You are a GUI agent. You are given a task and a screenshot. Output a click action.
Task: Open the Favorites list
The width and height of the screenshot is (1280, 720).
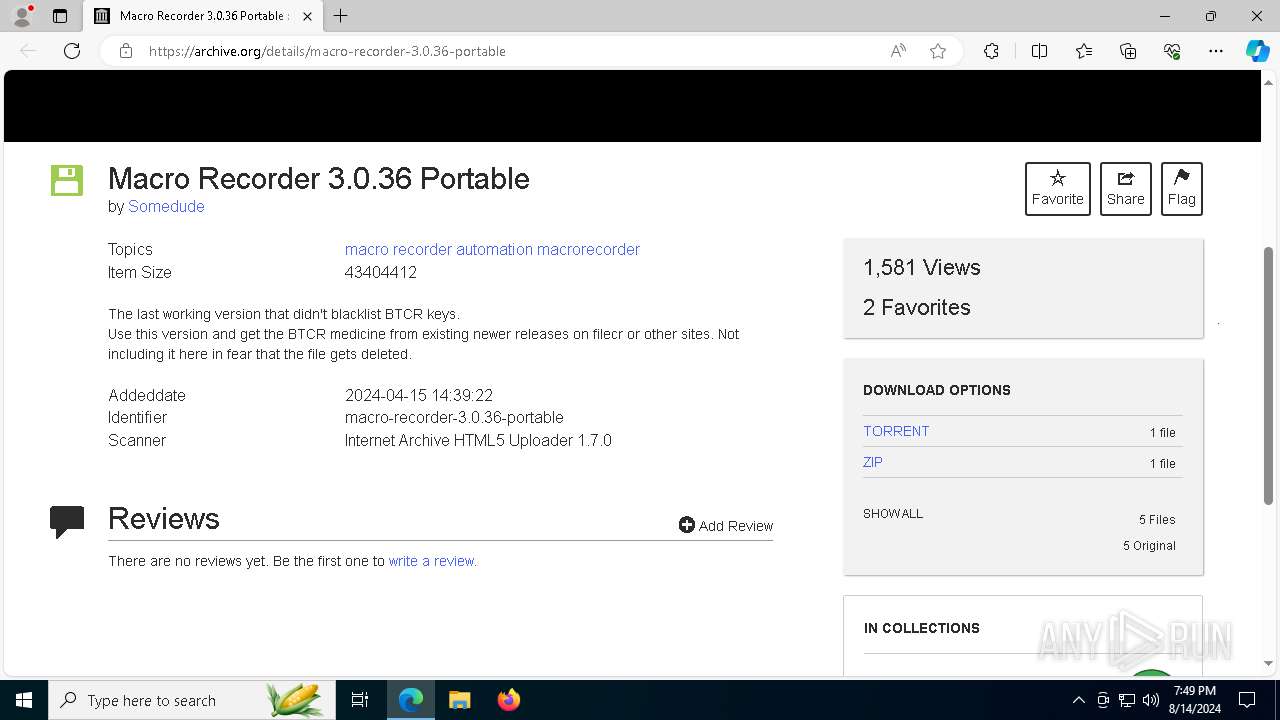[x=1084, y=51]
